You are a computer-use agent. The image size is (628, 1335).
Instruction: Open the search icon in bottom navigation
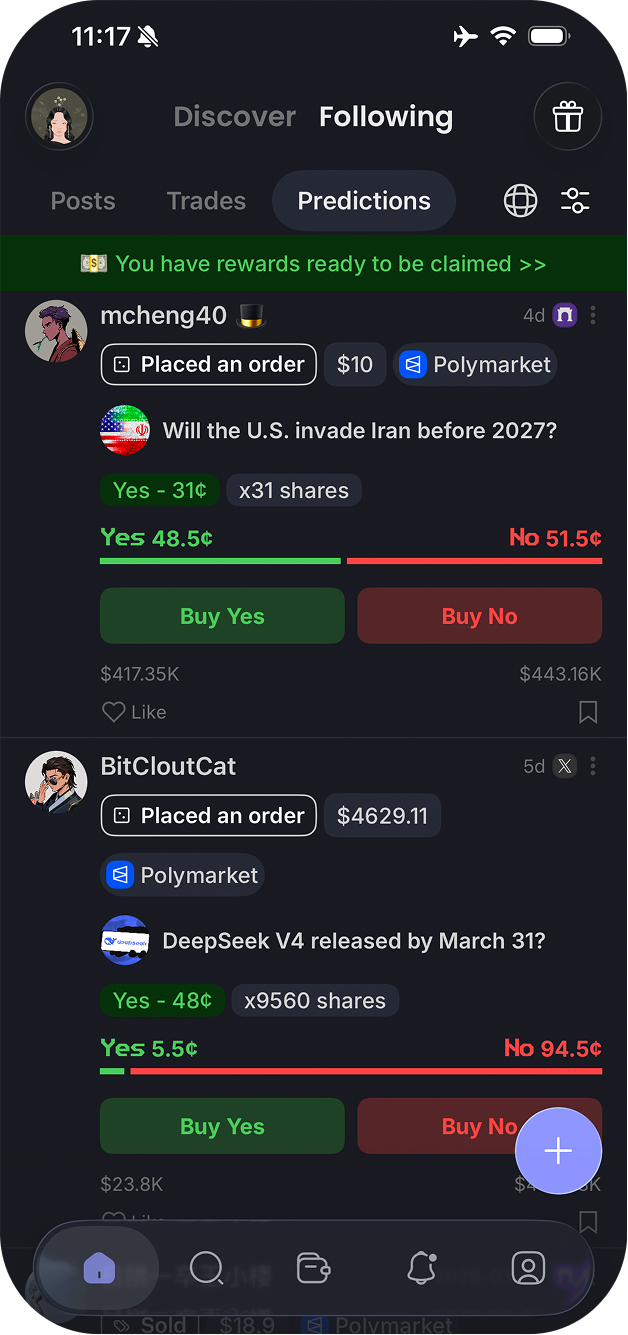click(206, 1268)
